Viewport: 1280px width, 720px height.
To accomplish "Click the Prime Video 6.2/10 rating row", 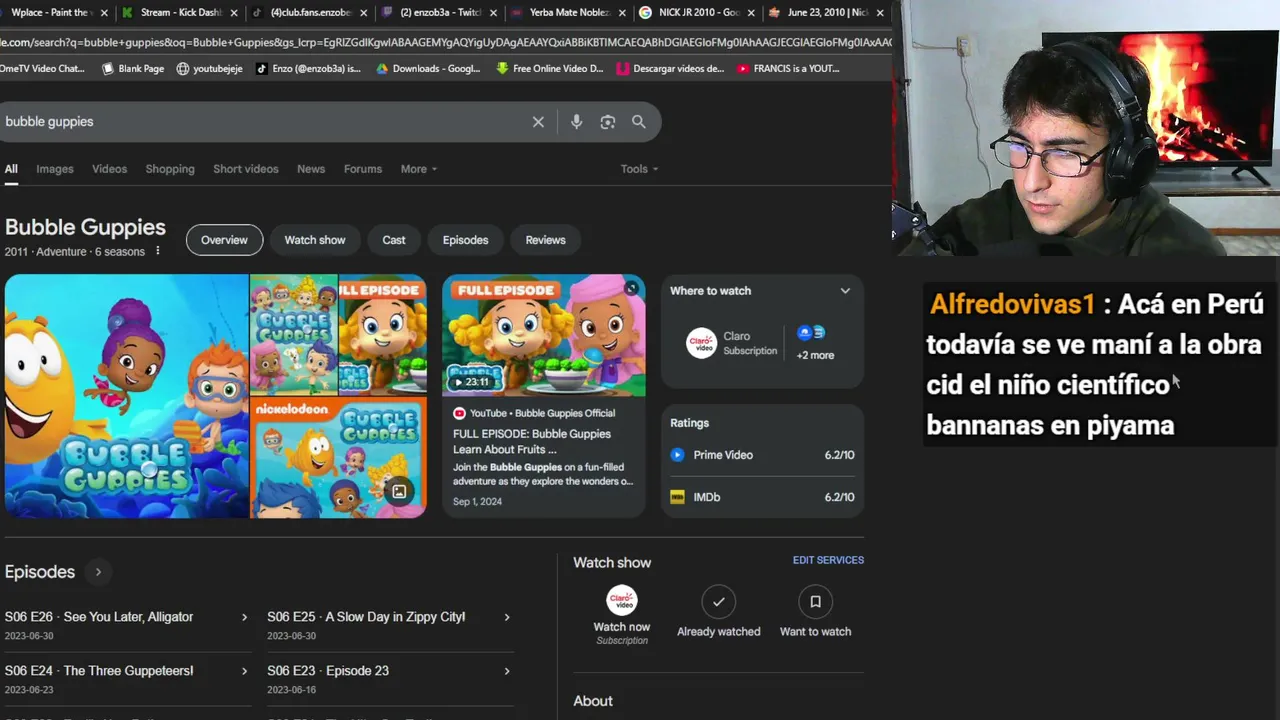I will click(x=762, y=455).
